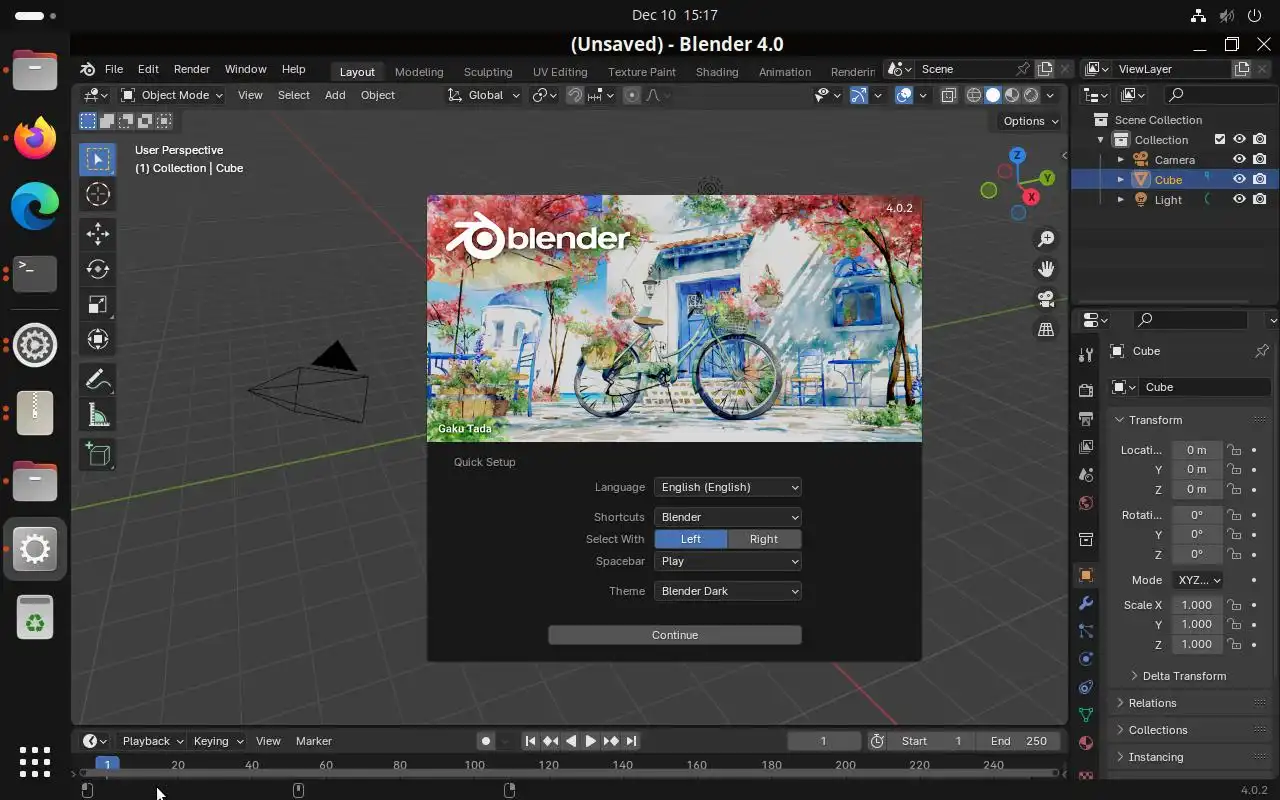Select the Annotate pencil tool
The image size is (1280, 800).
[x=98, y=379]
